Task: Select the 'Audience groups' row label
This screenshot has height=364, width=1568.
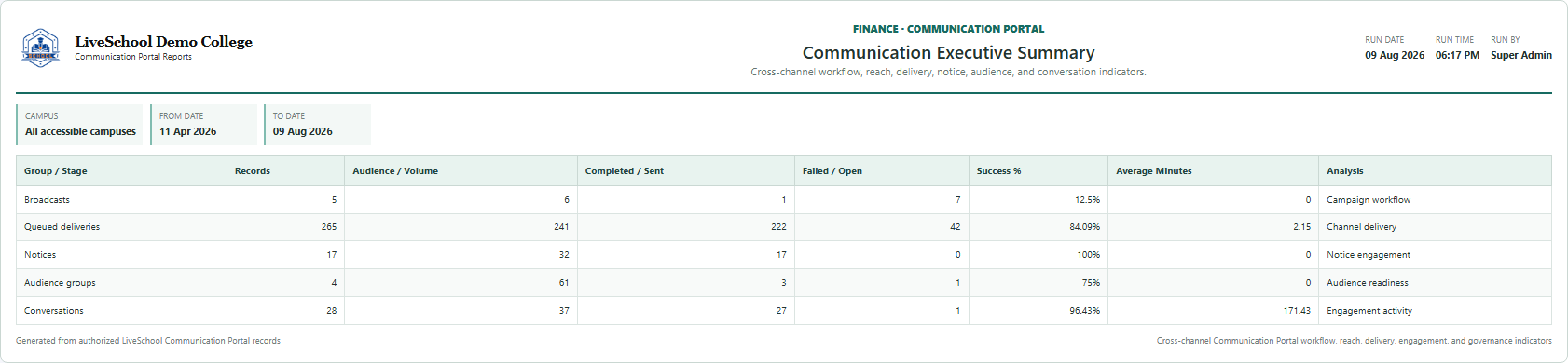Action: tap(60, 283)
